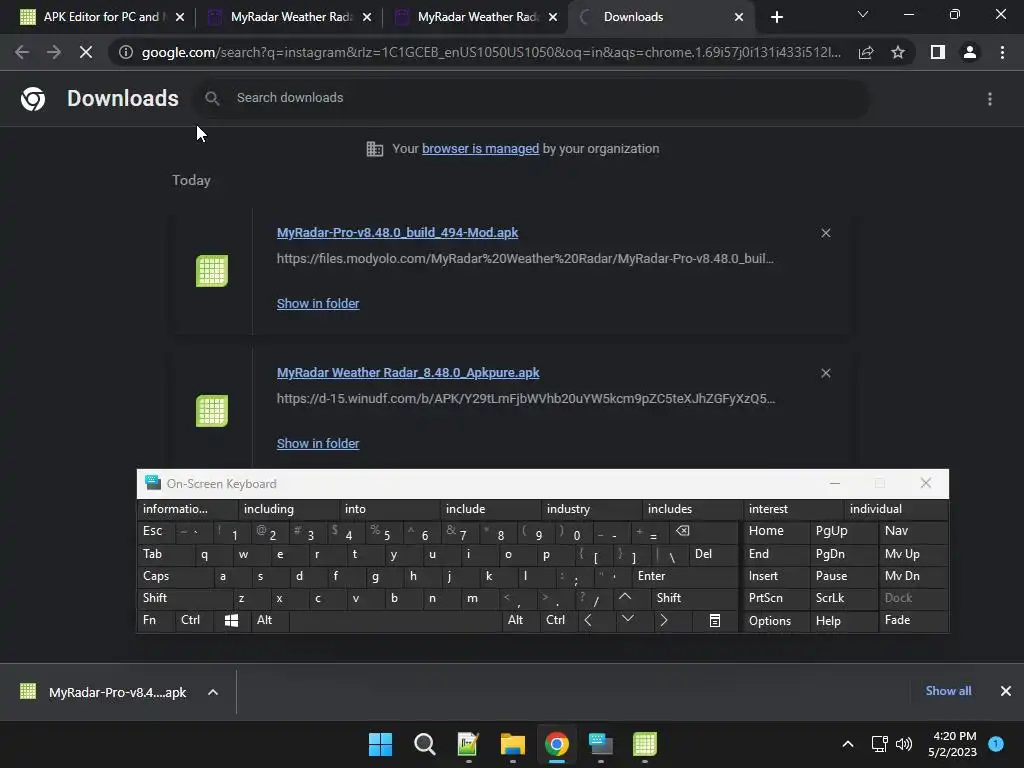Switch to second MyRadar Weather Radar tab
Screen dimensions: 1024x768
[x=291, y=17]
